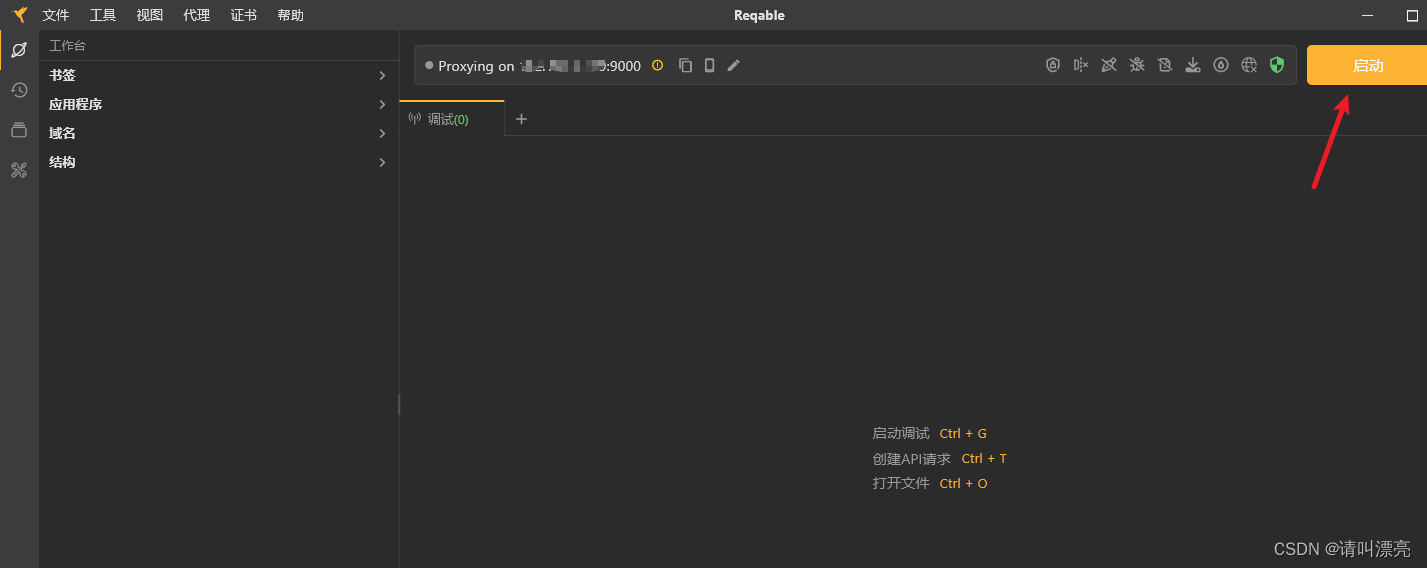Copy the proxy address
Viewport: 1427px width, 568px height.
pos(685,65)
